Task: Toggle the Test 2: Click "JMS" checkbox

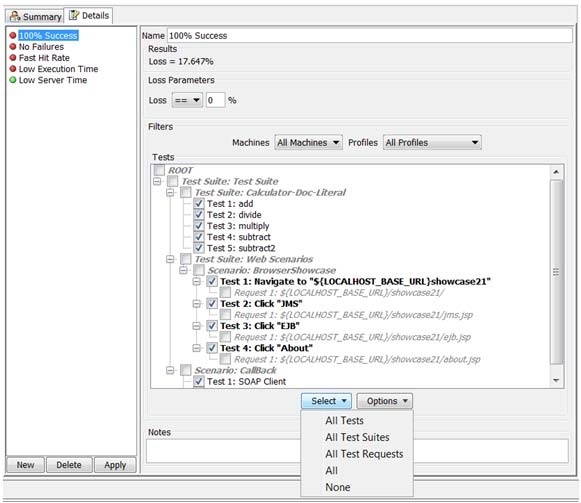Action: 212,304
